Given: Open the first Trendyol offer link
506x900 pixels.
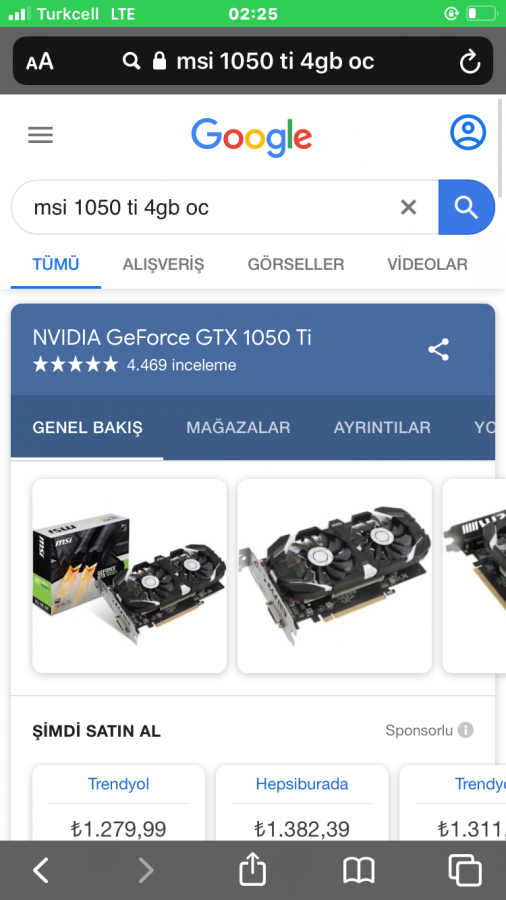Looking at the screenshot, I should point(118,783).
